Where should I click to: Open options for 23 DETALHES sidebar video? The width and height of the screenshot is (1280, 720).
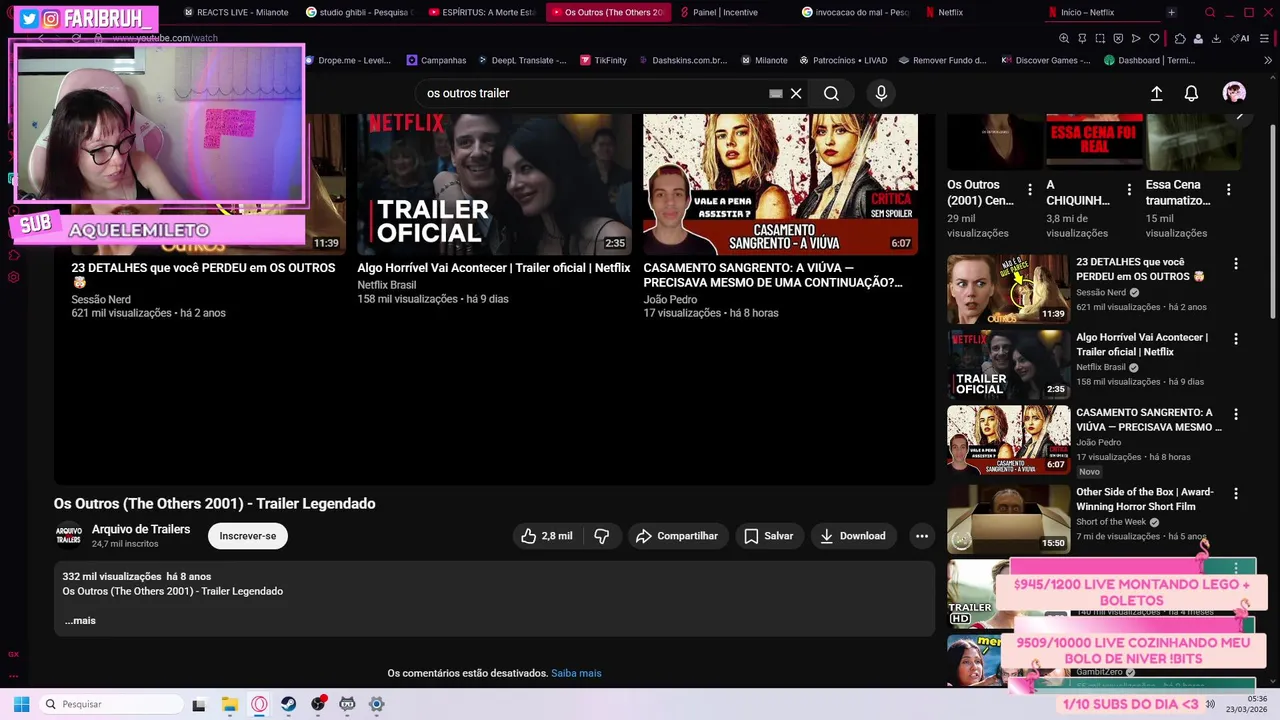click(1236, 264)
